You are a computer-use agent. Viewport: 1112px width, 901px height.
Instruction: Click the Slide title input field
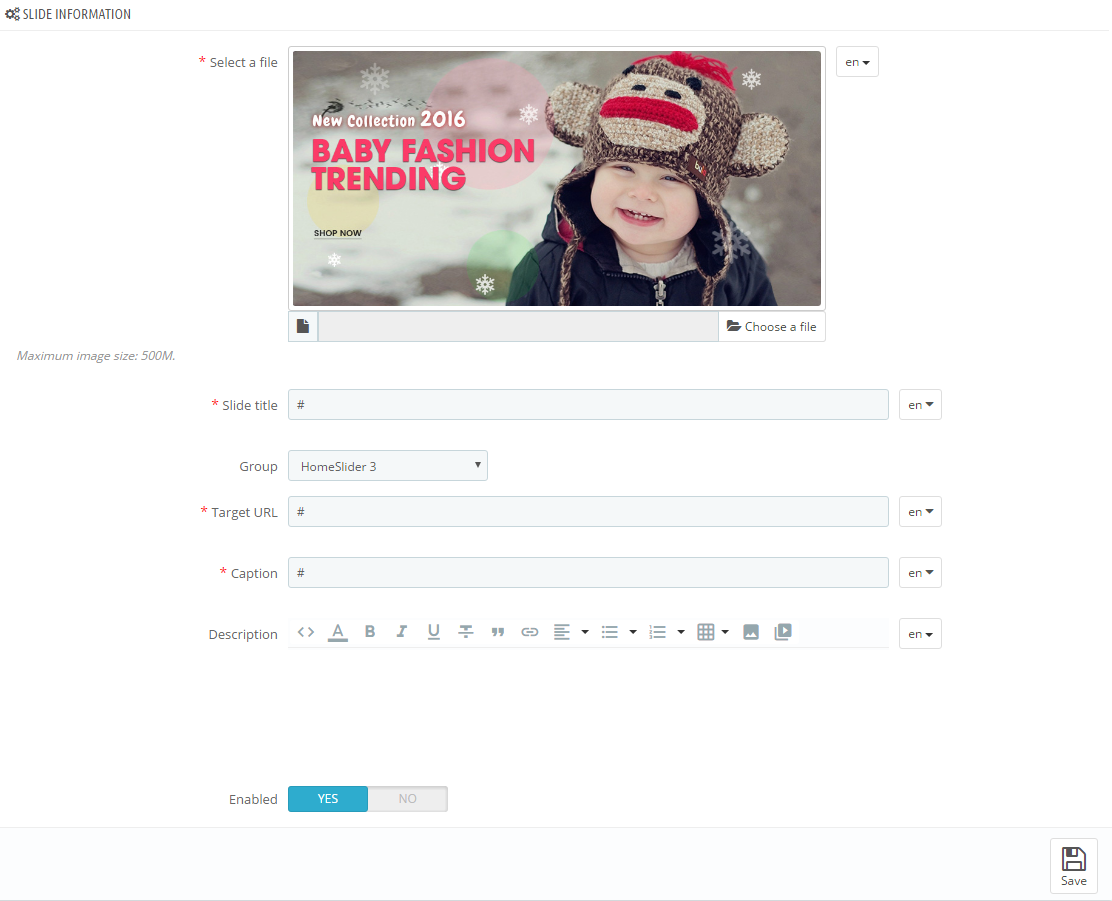click(x=589, y=404)
